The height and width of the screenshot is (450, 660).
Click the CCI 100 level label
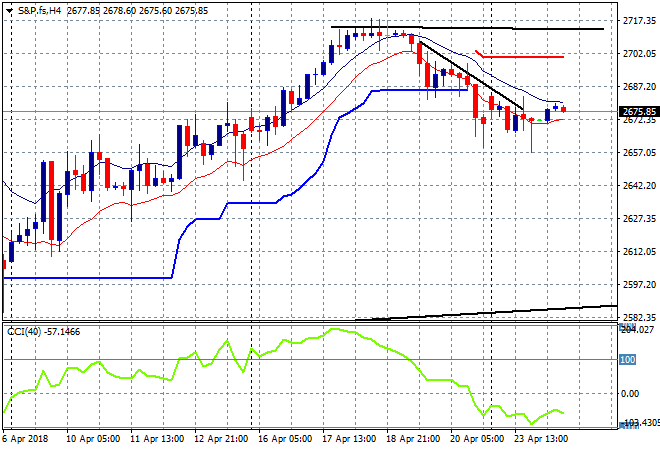coord(627,359)
